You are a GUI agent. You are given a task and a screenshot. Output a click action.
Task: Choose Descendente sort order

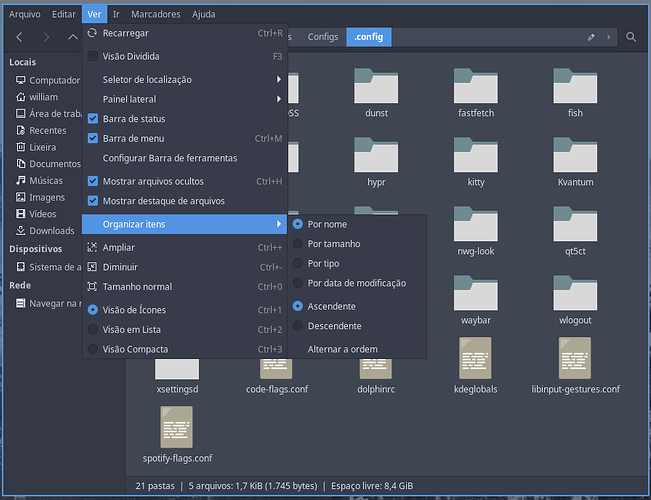coord(334,326)
